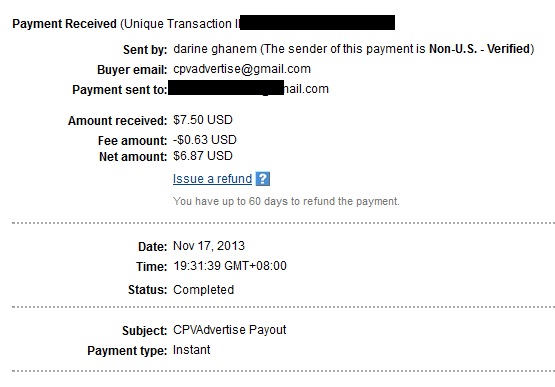Click the Non-U.S. - Verified status text
The width and height of the screenshot is (555, 387).
(480, 49)
